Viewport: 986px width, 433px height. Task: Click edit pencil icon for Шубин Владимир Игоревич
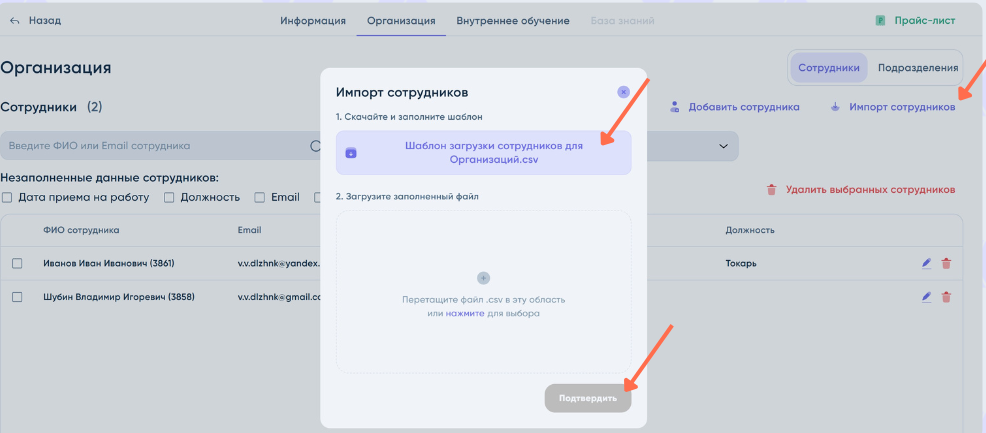927,297
